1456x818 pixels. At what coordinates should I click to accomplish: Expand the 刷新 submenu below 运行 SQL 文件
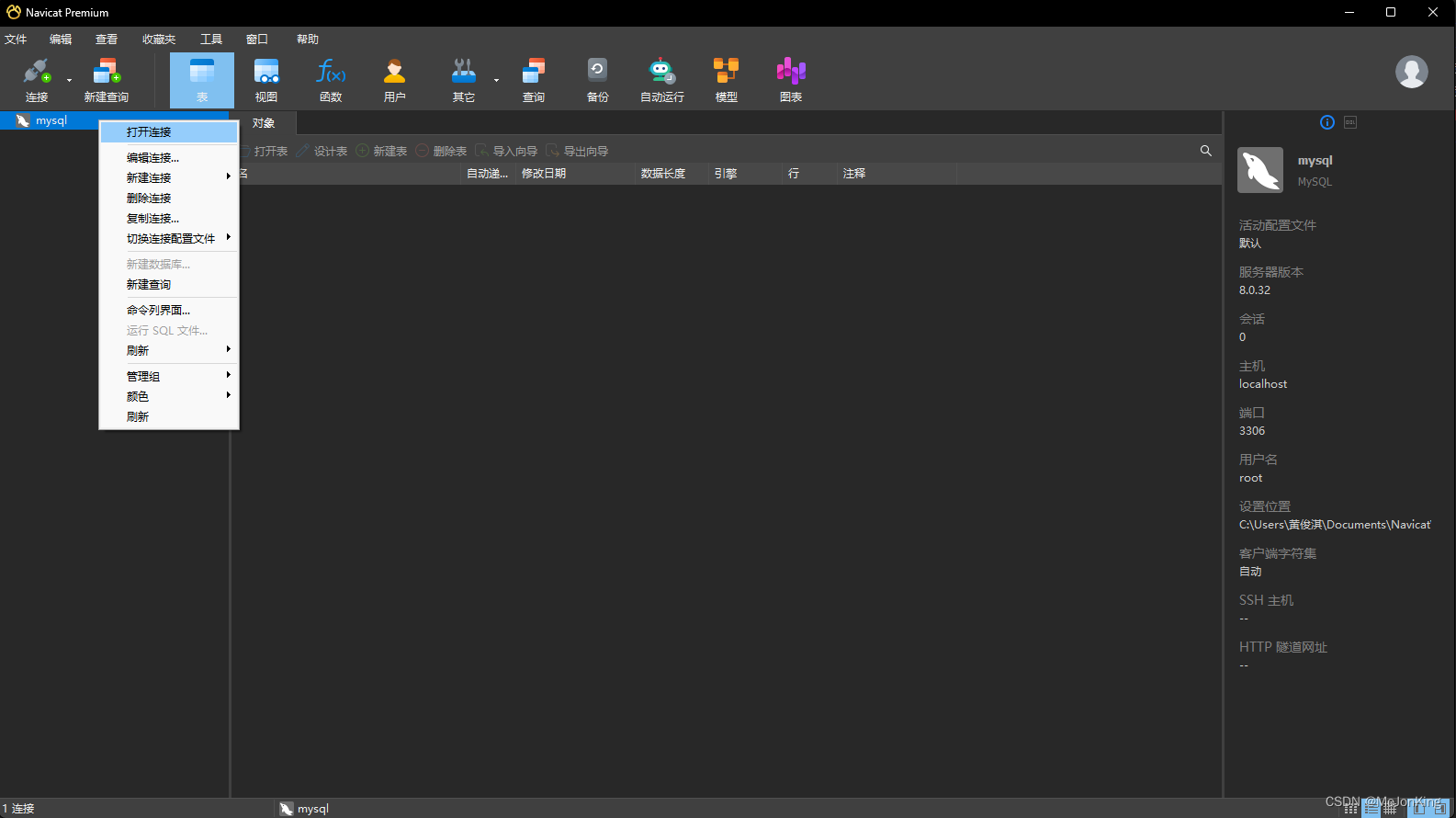(x=169, y=351)
